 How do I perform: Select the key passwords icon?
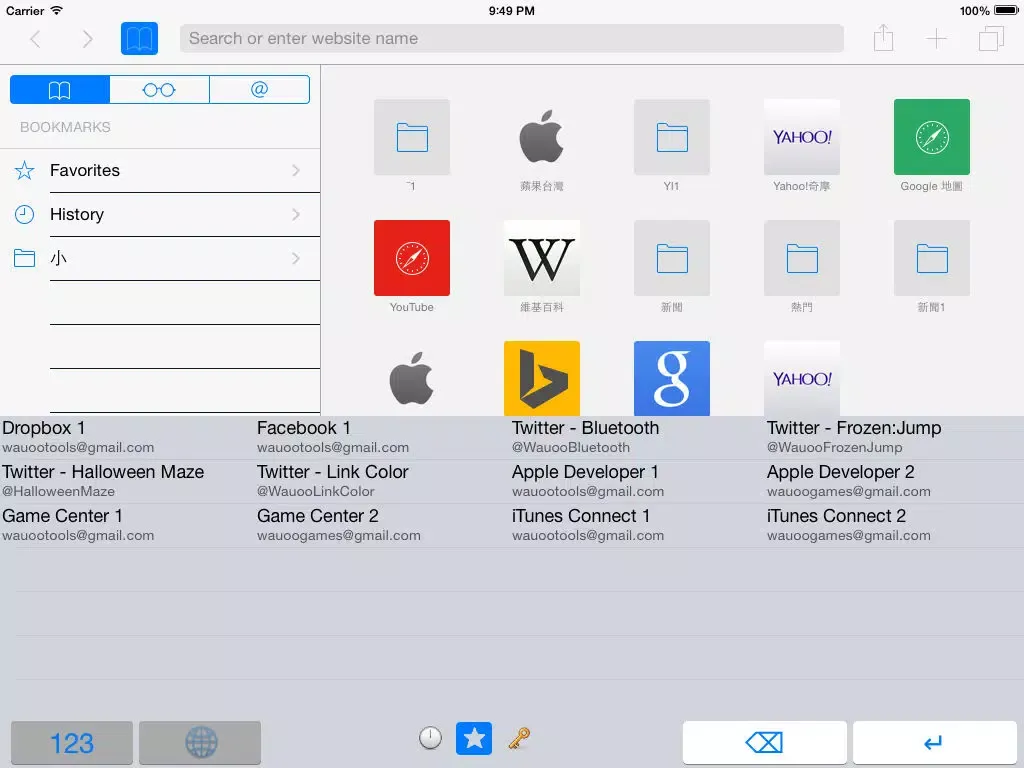(519, 739)
